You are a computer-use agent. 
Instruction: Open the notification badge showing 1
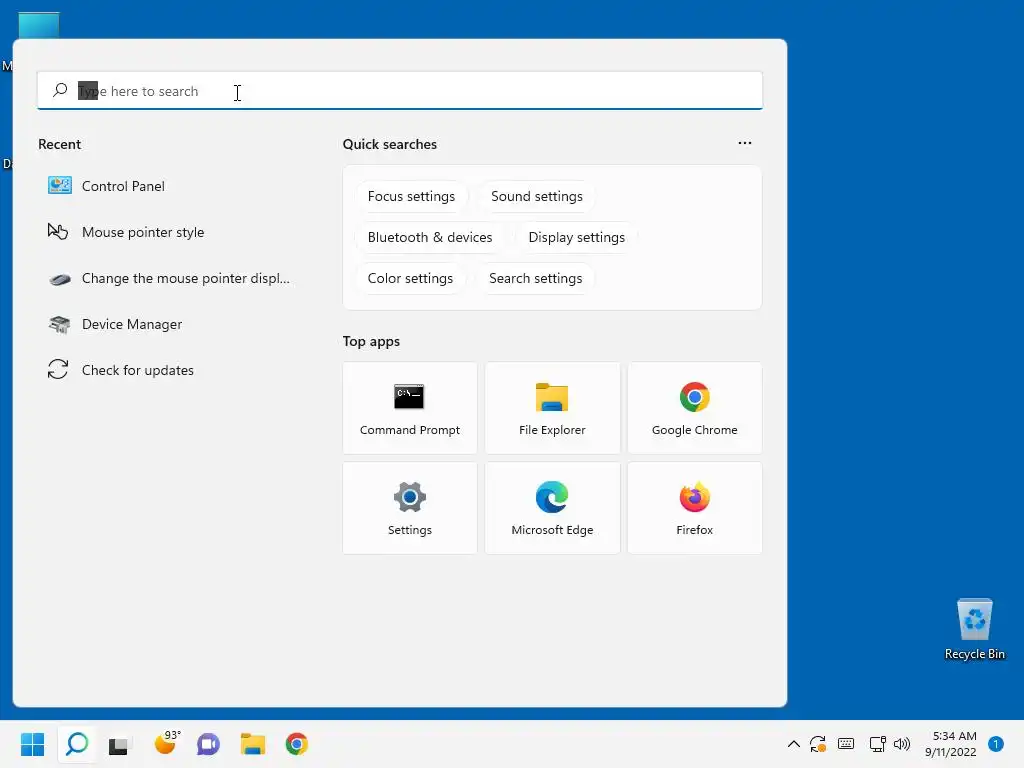[x=996, y=744]
